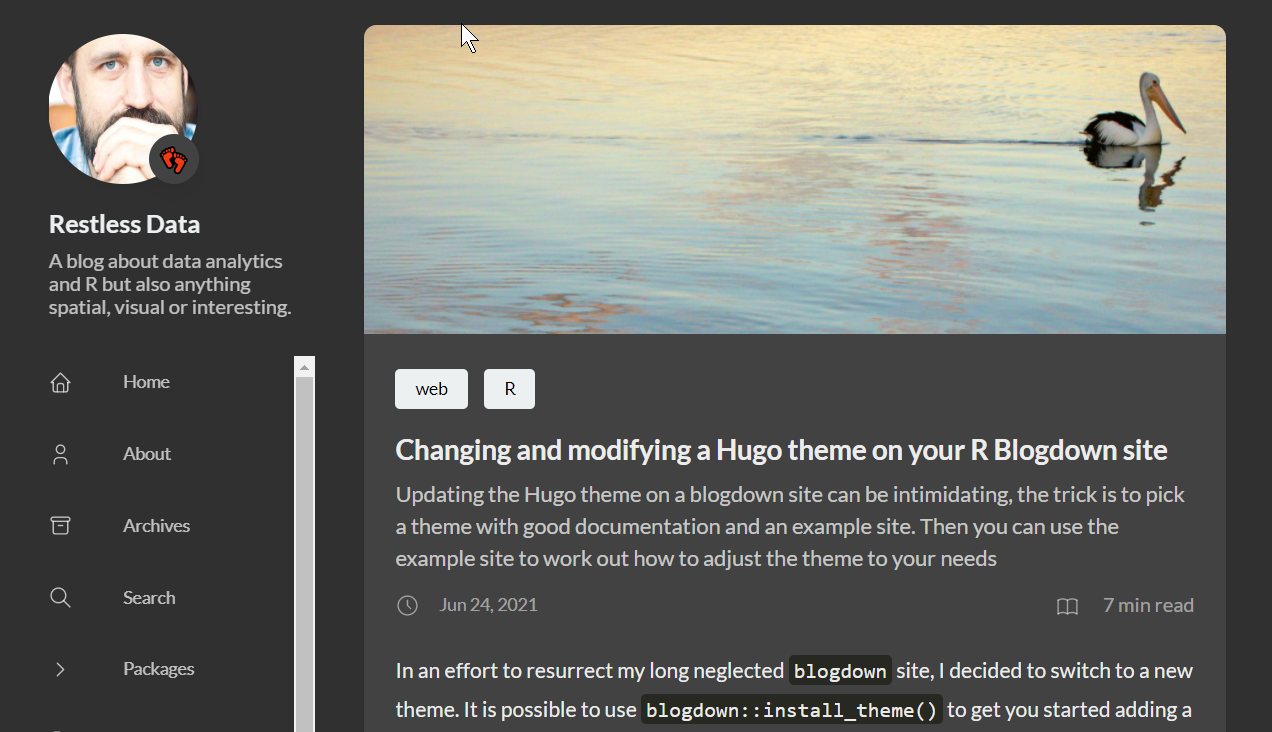Click the blog tagline about data analytics

point(170,284)
